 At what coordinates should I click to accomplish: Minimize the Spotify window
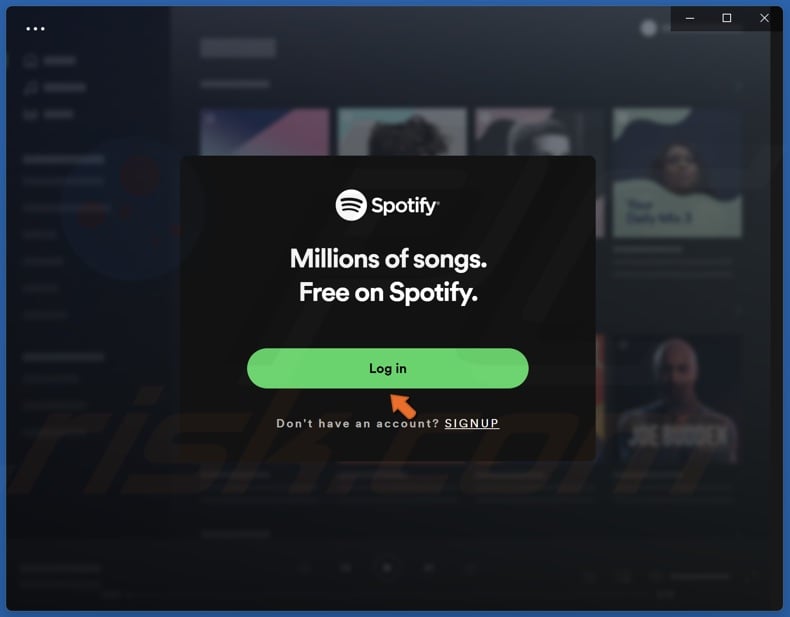pos(690,18)
